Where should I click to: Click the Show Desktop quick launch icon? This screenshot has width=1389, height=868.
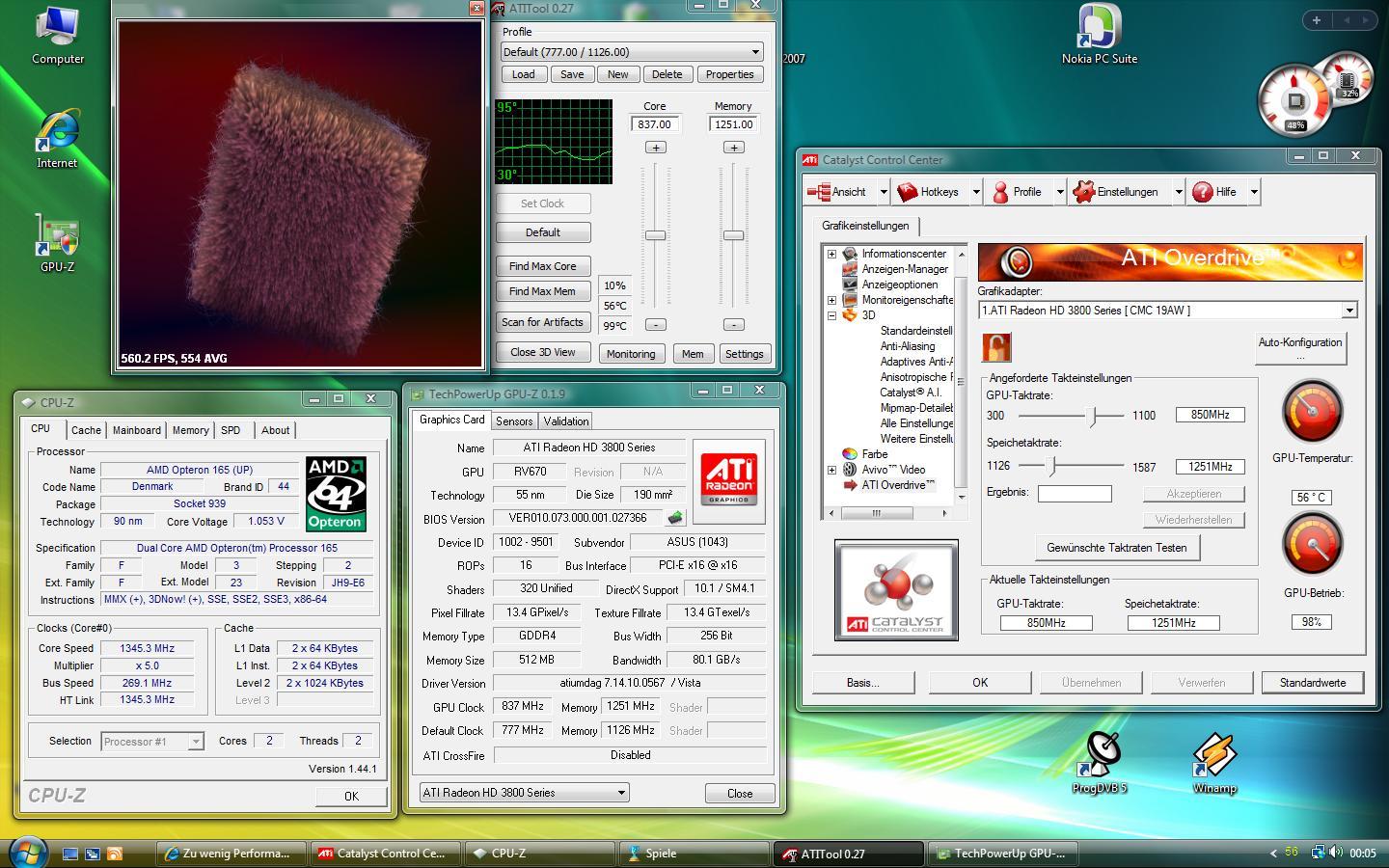click(x=70, y=854)
